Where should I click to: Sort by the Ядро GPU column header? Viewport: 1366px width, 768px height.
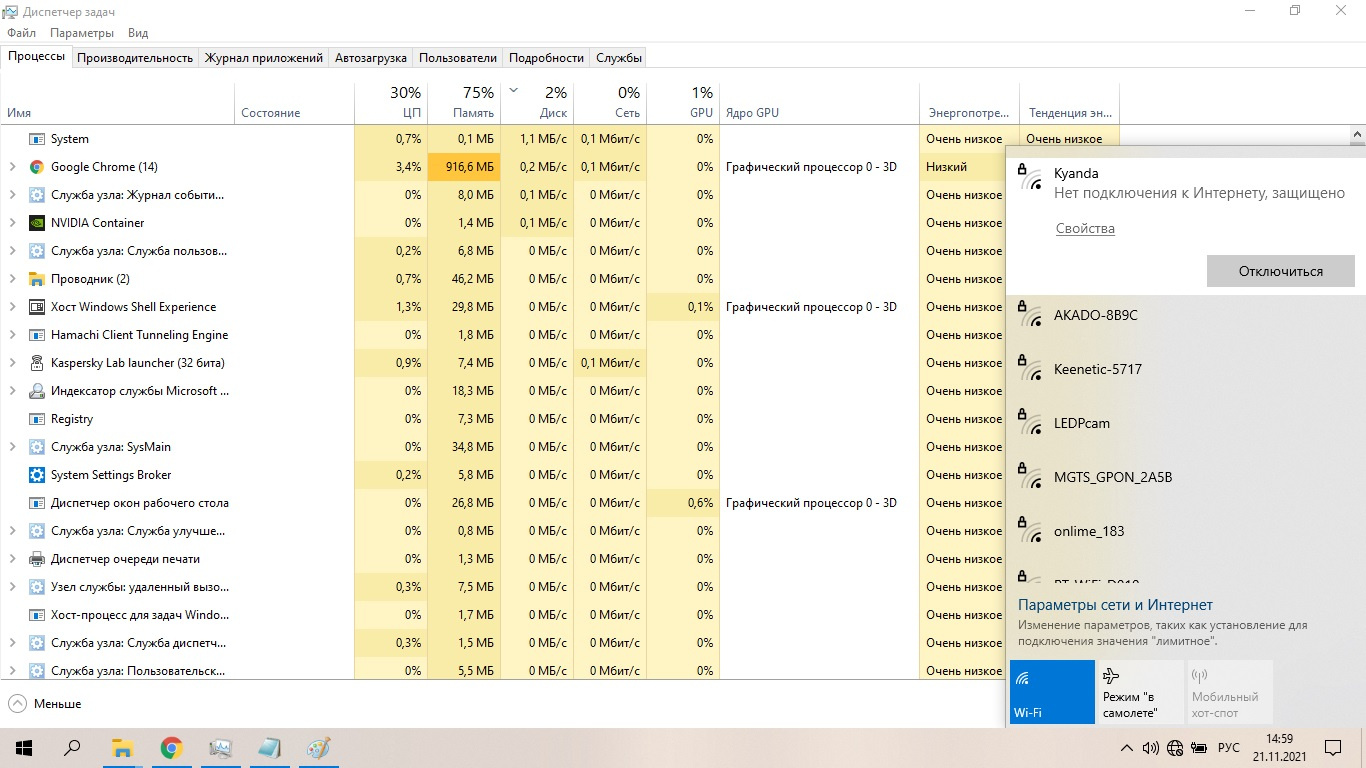(x=819, y=102)
